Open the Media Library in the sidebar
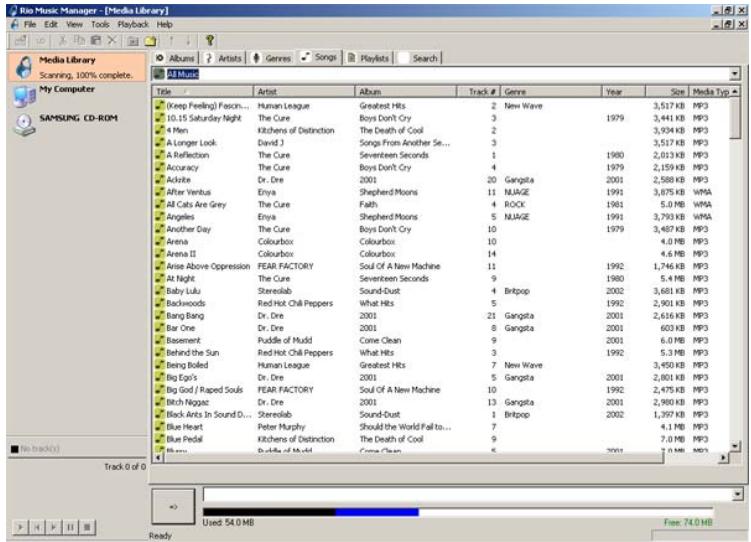Viewport: 751px width, 542px height. click(66, 60)
